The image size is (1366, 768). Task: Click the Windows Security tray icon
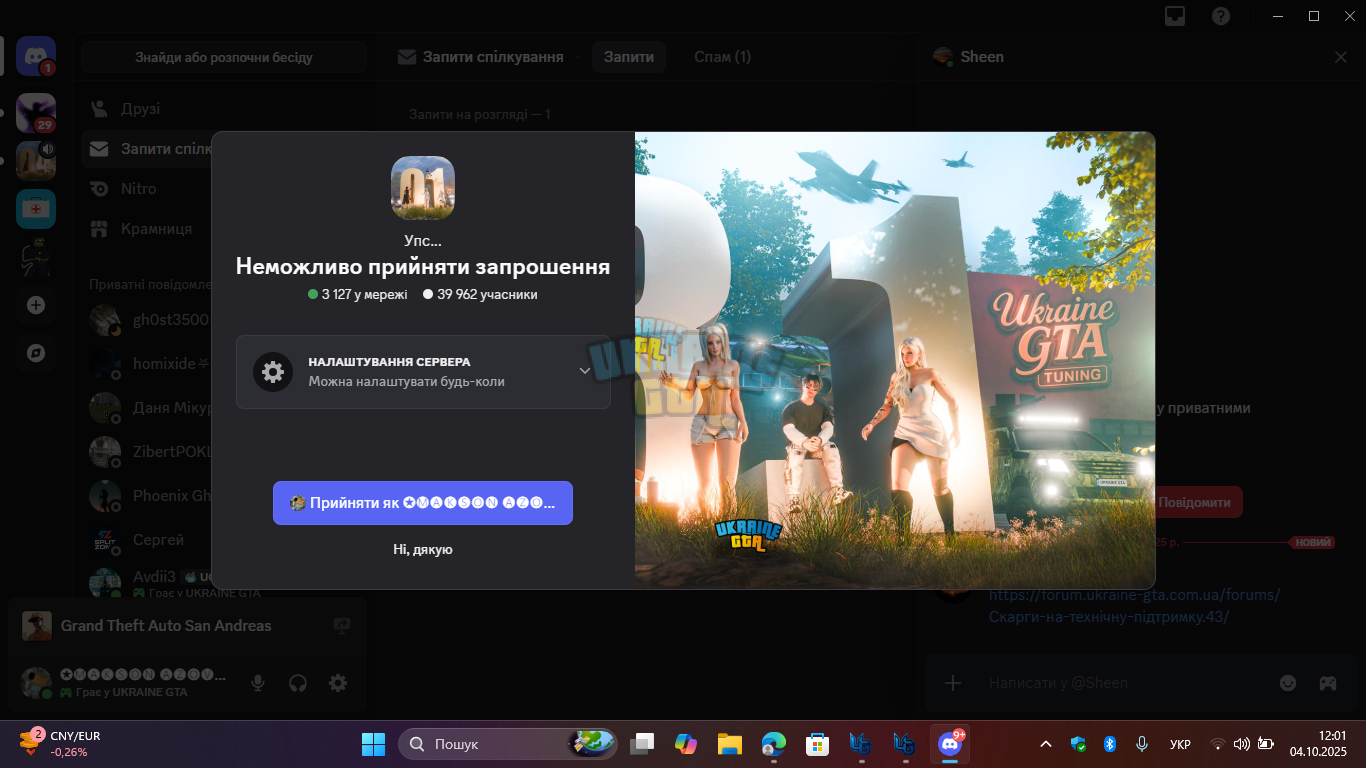1078,744
